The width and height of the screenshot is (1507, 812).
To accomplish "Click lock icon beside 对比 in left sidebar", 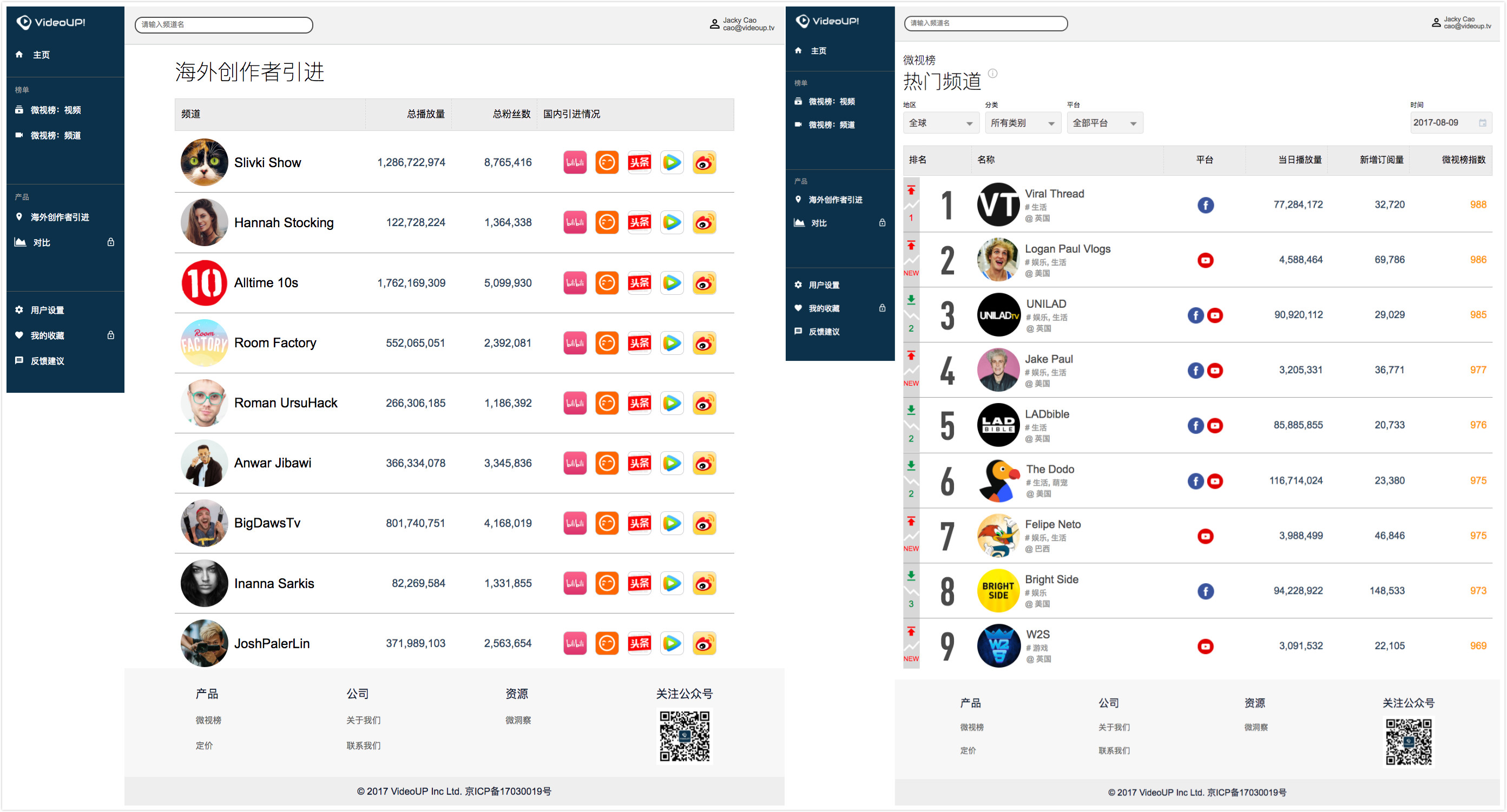I will (x=110, y=242).
